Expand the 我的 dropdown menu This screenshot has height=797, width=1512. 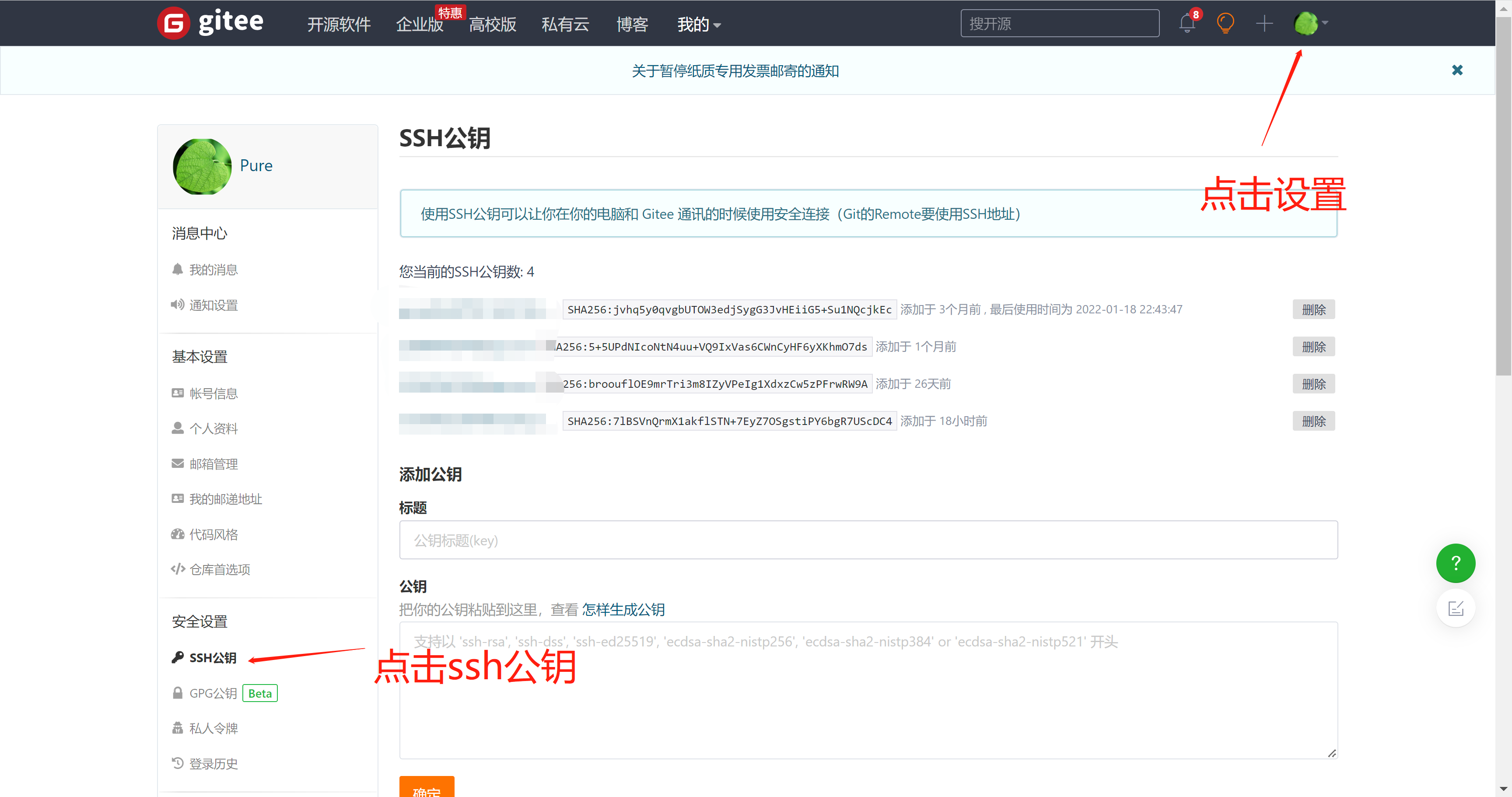coord(699,25)
